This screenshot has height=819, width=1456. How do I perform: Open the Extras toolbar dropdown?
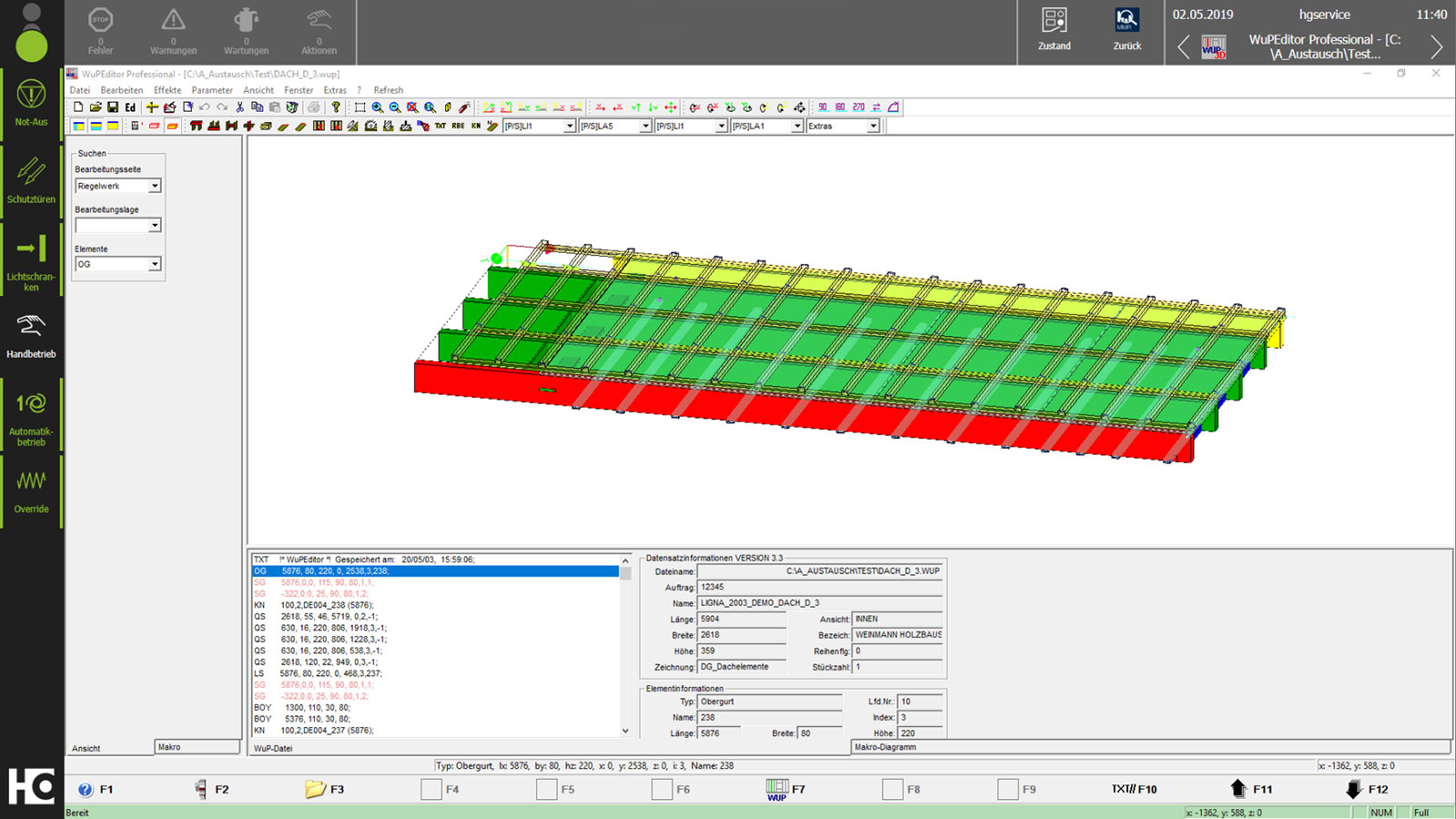pyautogui.click(x=873, y=126)
